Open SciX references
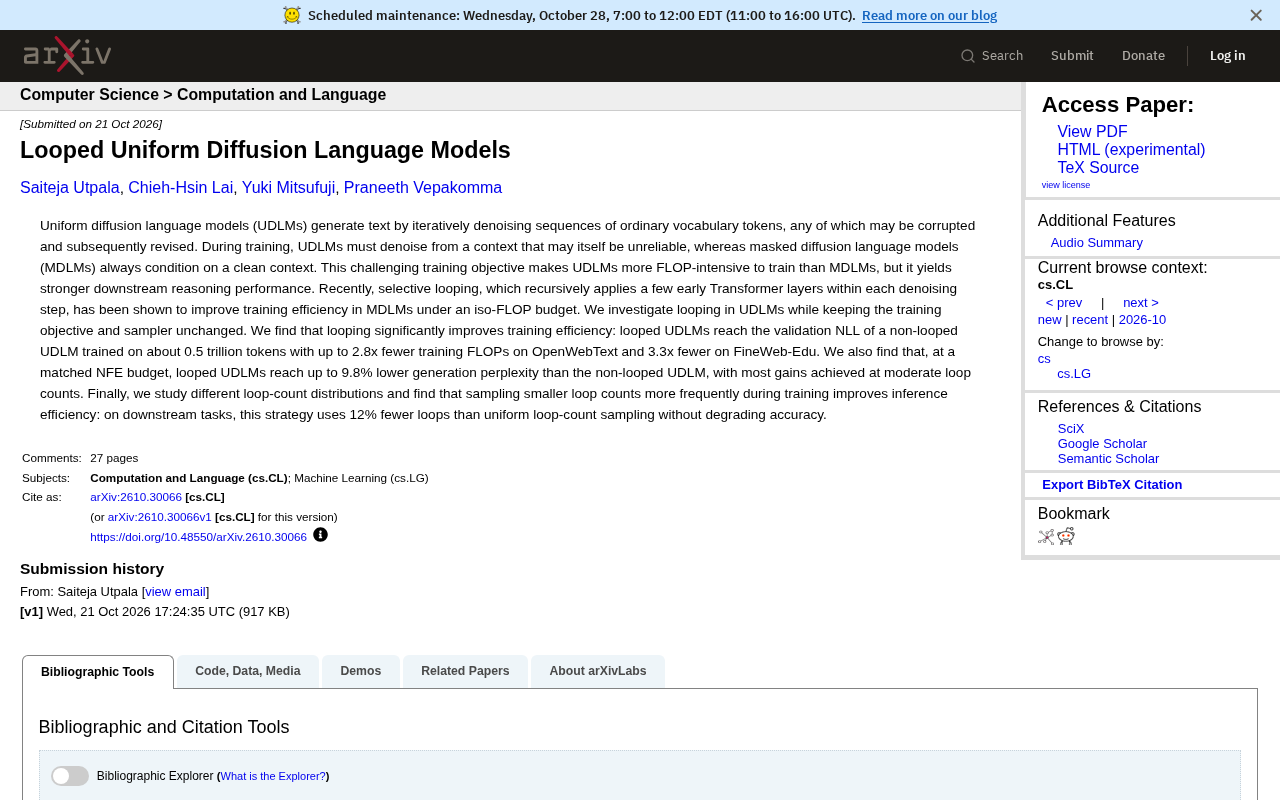 [1071, 429]
